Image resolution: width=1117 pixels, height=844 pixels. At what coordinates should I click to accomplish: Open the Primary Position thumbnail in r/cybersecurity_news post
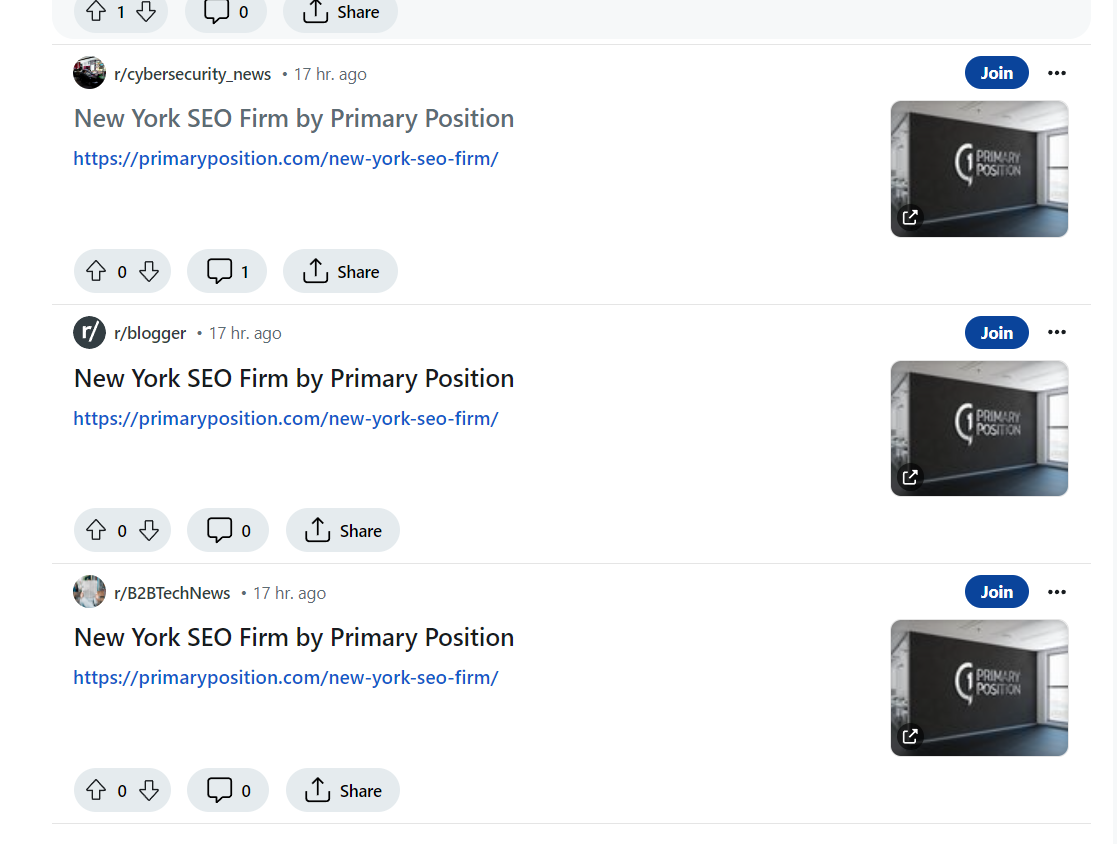tap(979, 169)
